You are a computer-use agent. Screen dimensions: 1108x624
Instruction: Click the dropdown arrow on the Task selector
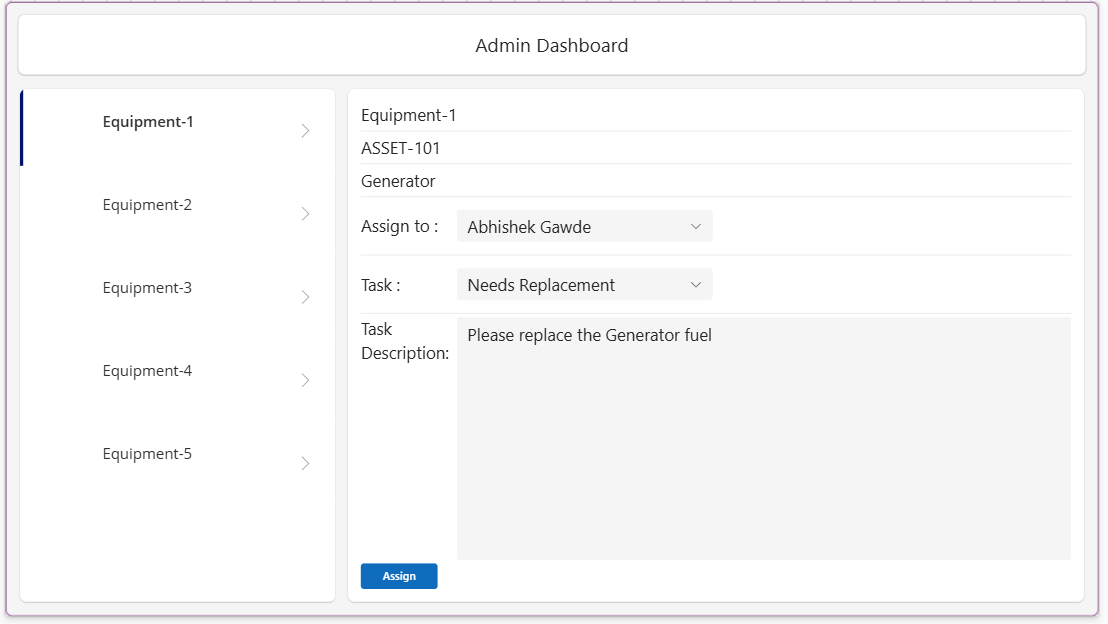point(696,284)
